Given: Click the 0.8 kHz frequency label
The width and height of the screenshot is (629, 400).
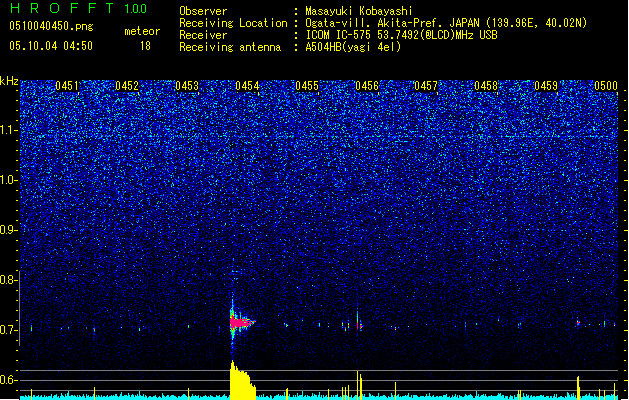Looking at the screenshot, I should coord(8,280).
